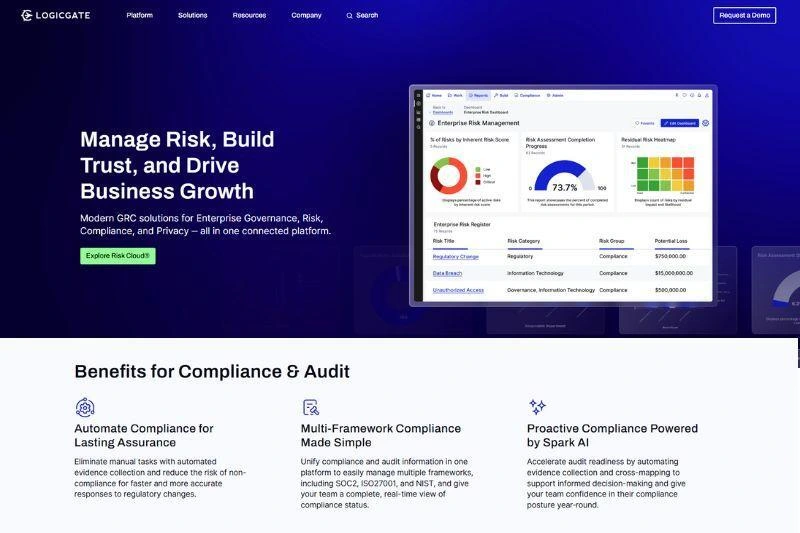
Task: Select the Work tab in the dashboard preview
Action: coord(455,95)
